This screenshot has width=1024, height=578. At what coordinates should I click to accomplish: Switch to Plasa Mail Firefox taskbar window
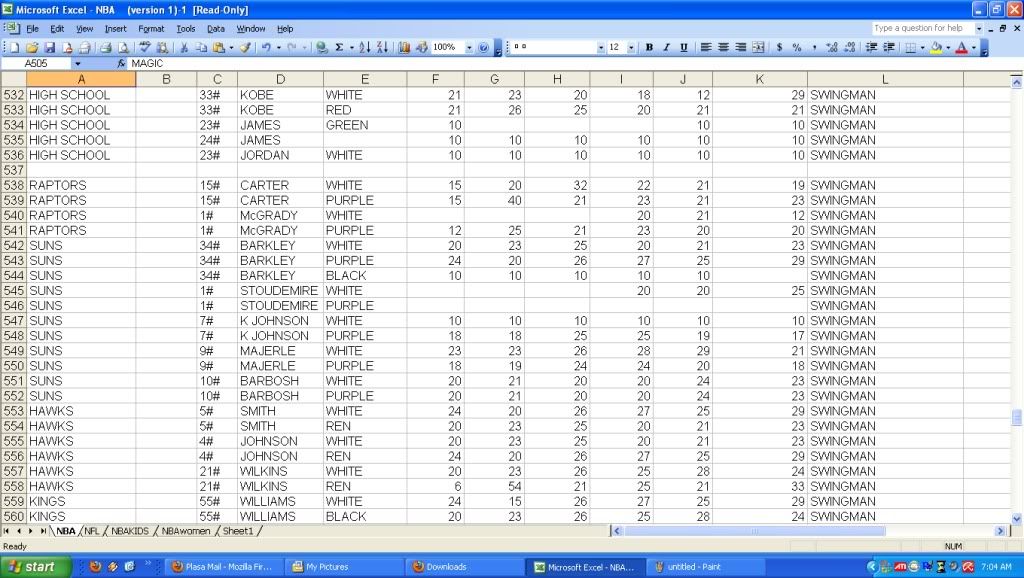222,567
